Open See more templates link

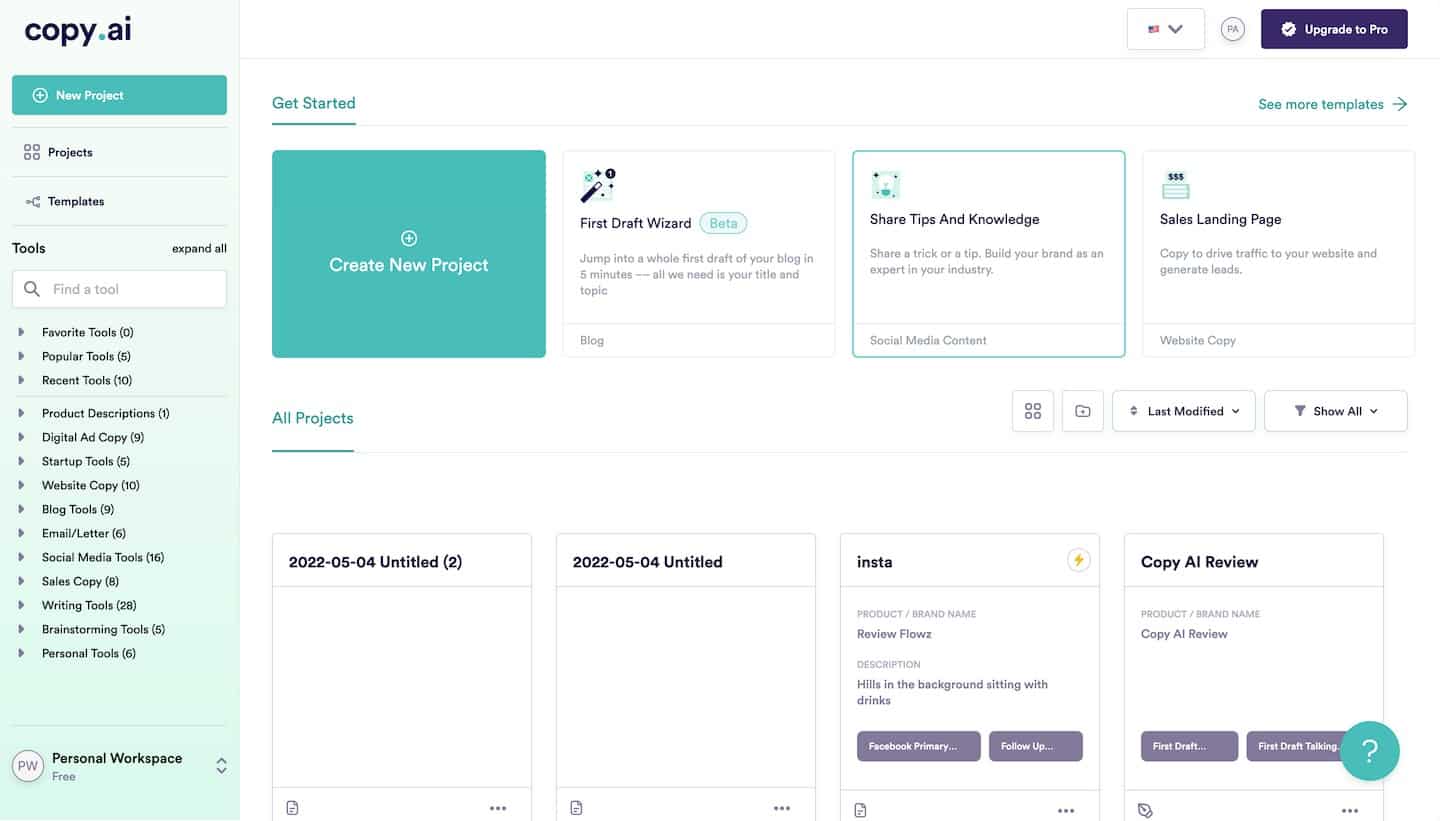[1322, 104]
